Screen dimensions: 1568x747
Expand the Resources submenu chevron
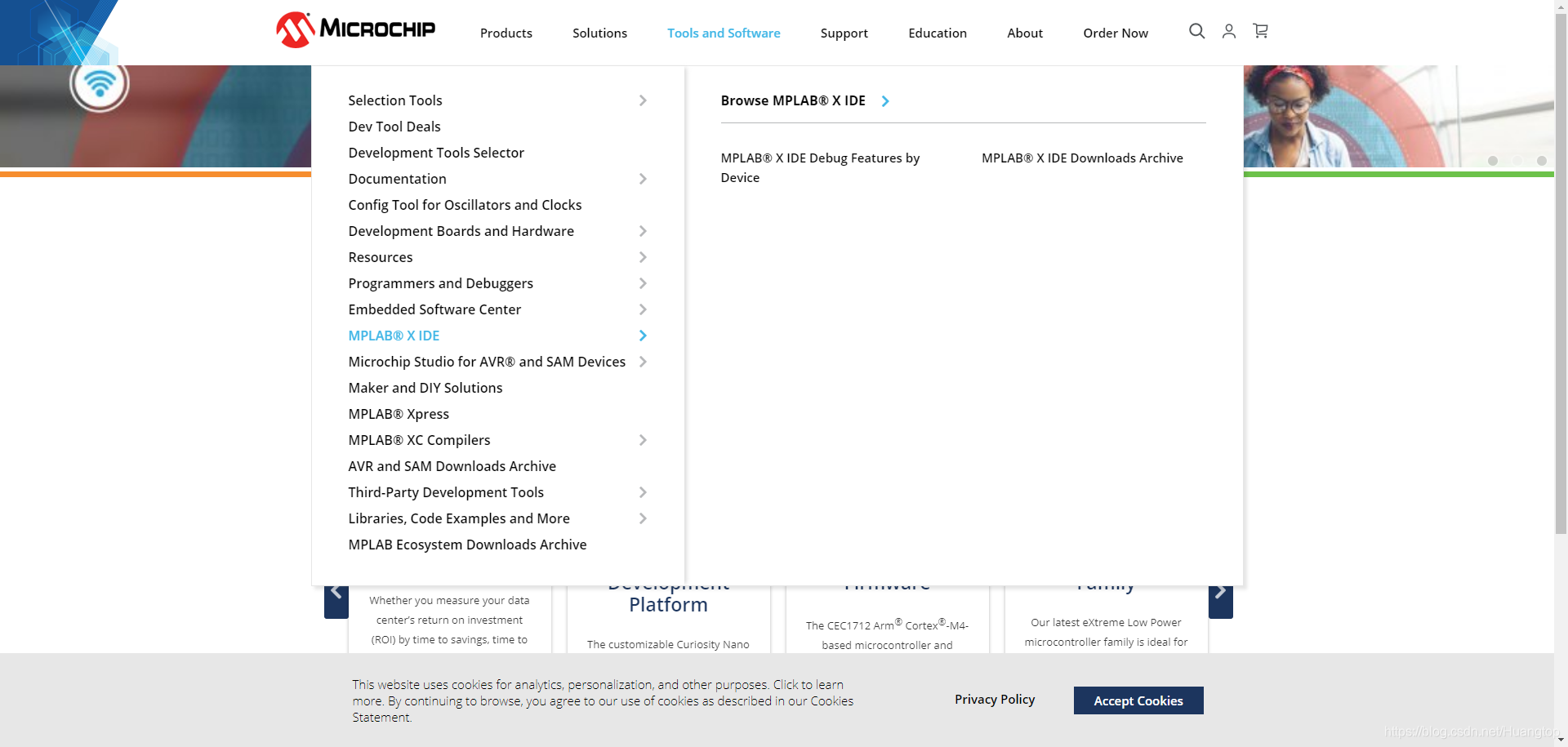pos(643,257)
